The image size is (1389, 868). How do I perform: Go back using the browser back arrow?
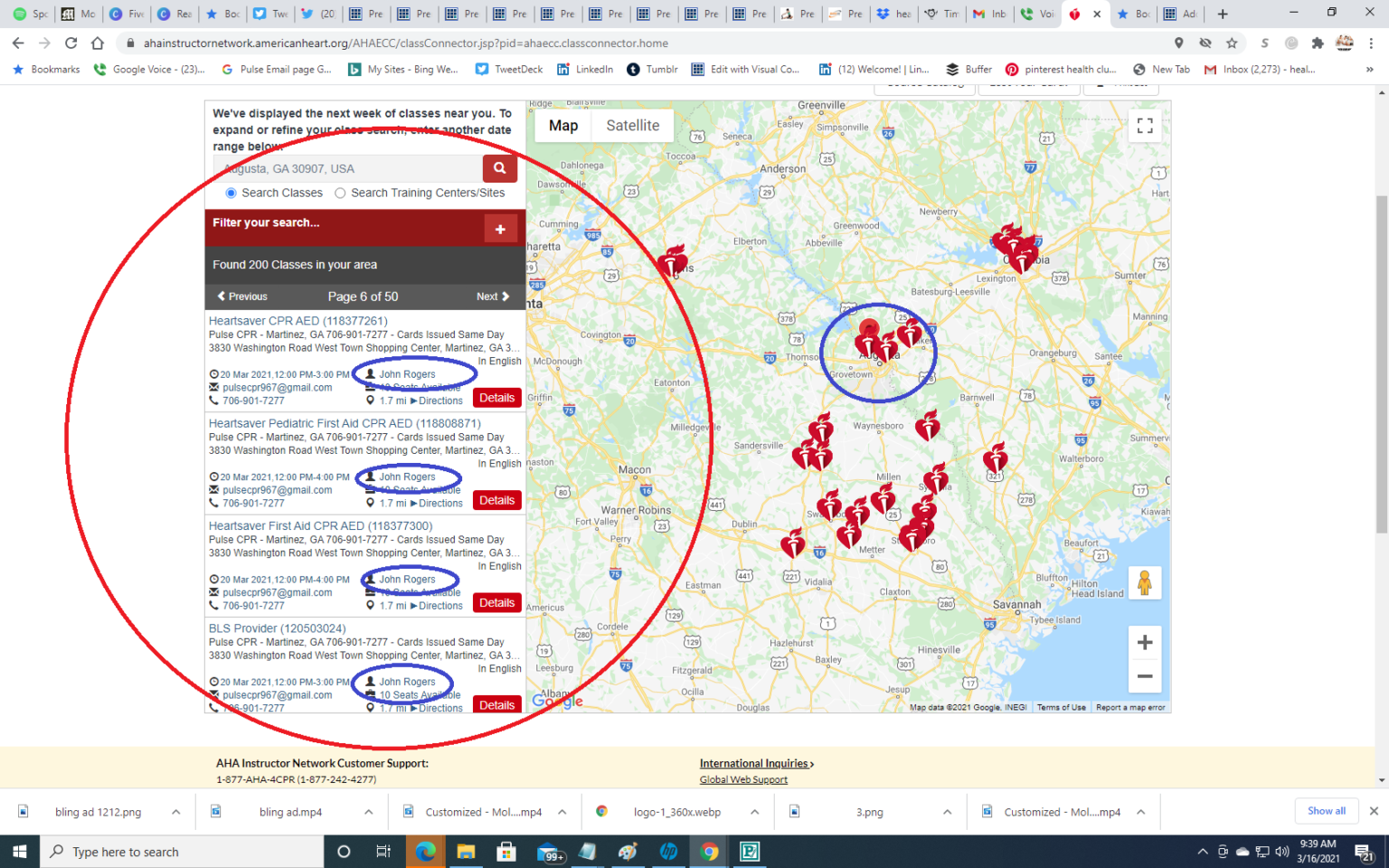point(18,42)
